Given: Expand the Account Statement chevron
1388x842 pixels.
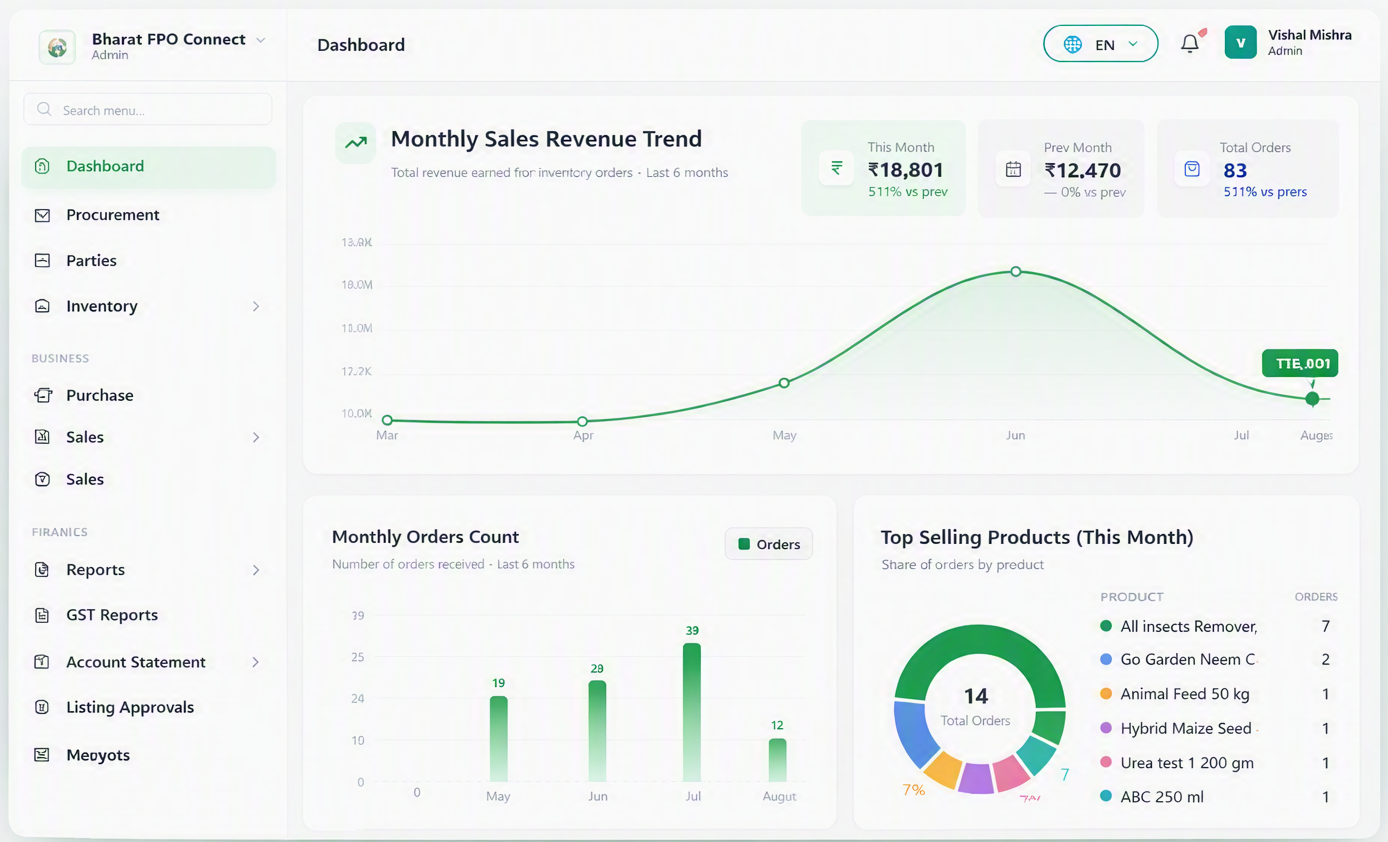Looking at the screenshot, I should point(256,662).
